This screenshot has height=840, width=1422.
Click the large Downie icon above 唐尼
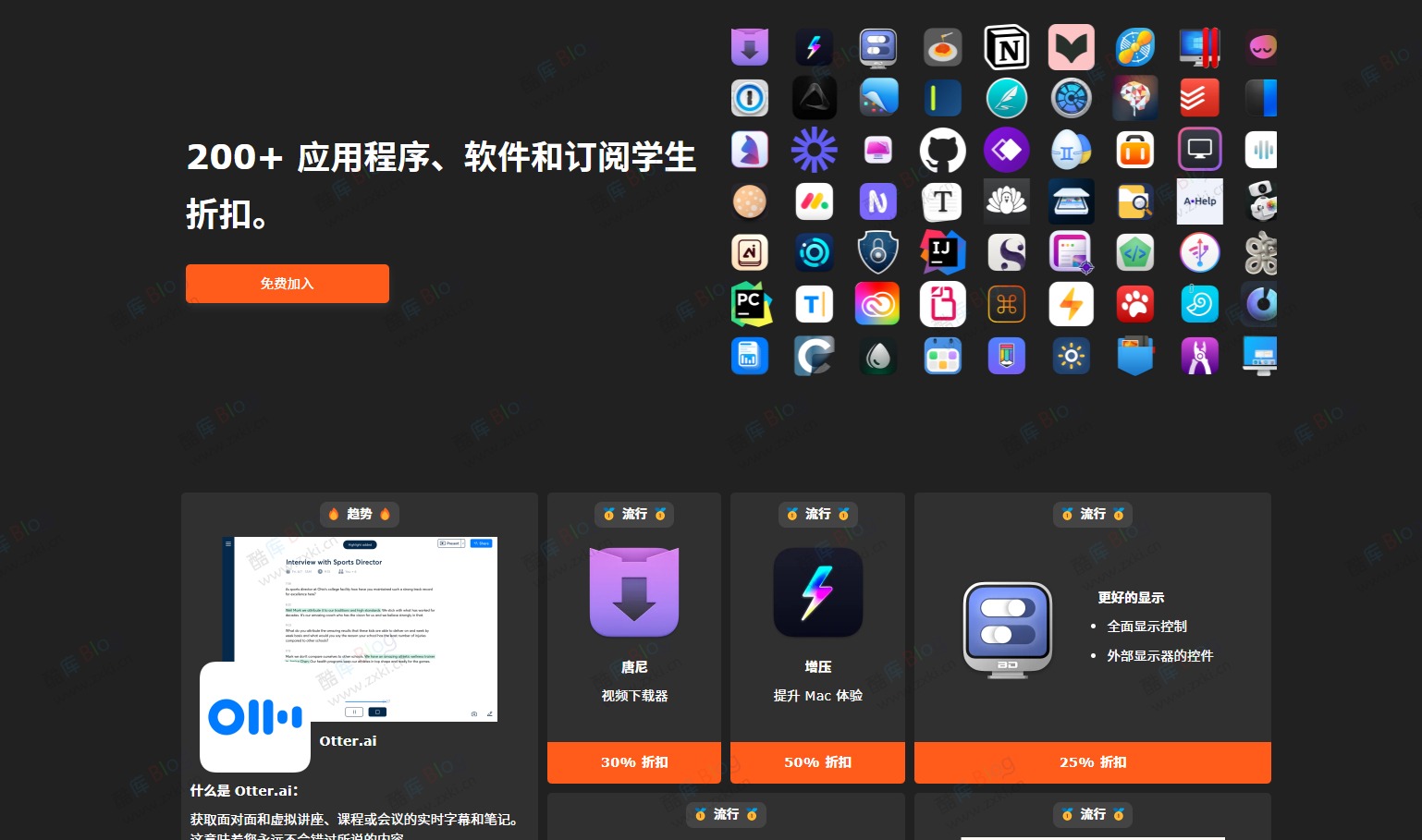634,592
